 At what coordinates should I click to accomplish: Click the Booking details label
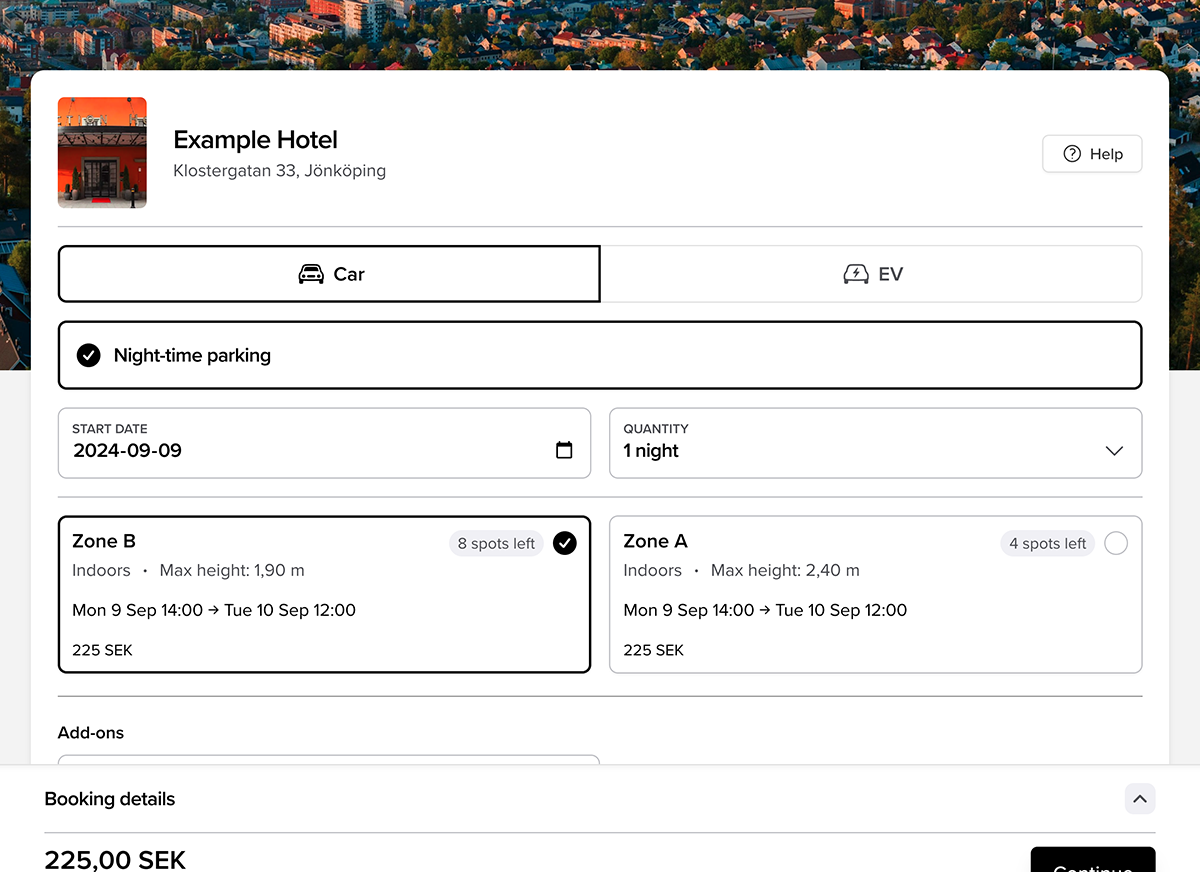pyautogui.click(x=110, y=799)
